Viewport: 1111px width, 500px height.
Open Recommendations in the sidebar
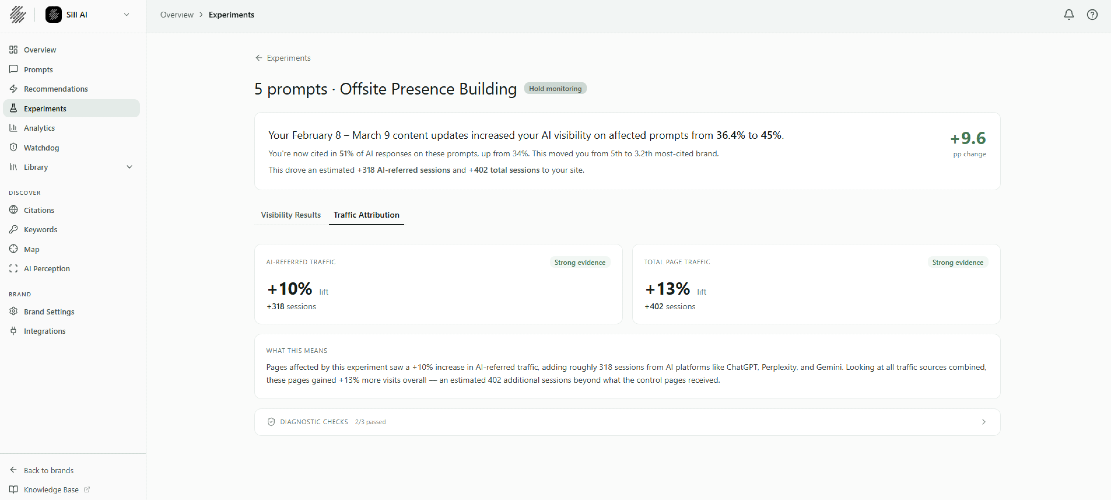click(55, 89)
